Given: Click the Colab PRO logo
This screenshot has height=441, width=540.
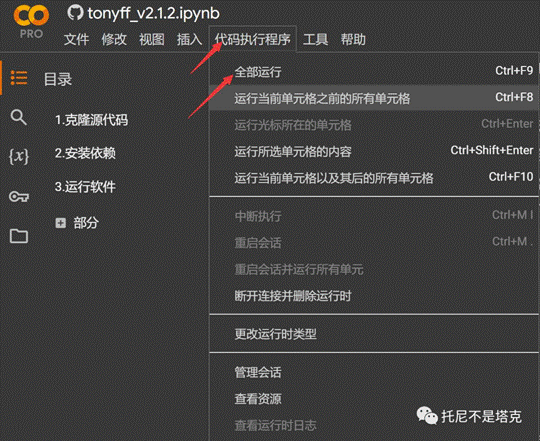Looking at the screenshot, I should [x=31, y=21].
